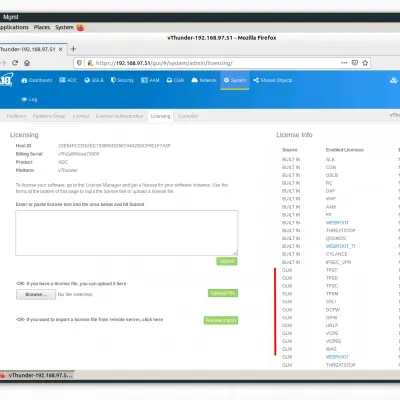Click the SLB license entry
Screen dimensions: 400x400
click(330, 159)
